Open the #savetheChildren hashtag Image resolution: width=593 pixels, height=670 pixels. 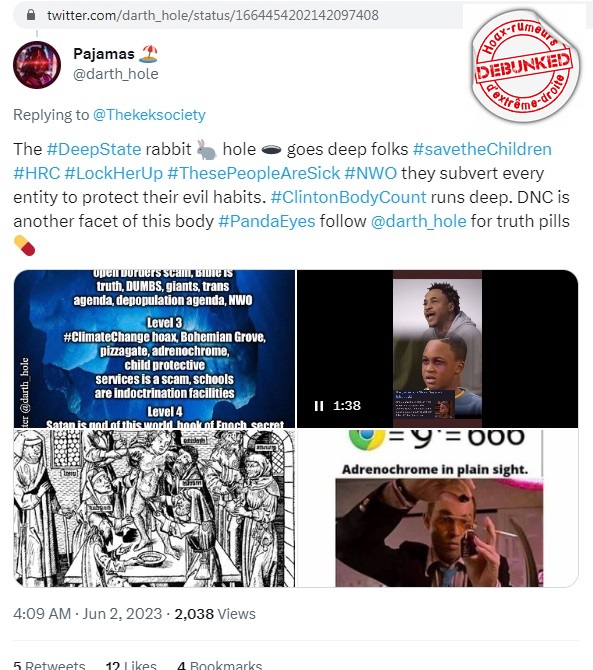(x=482, y=149)
